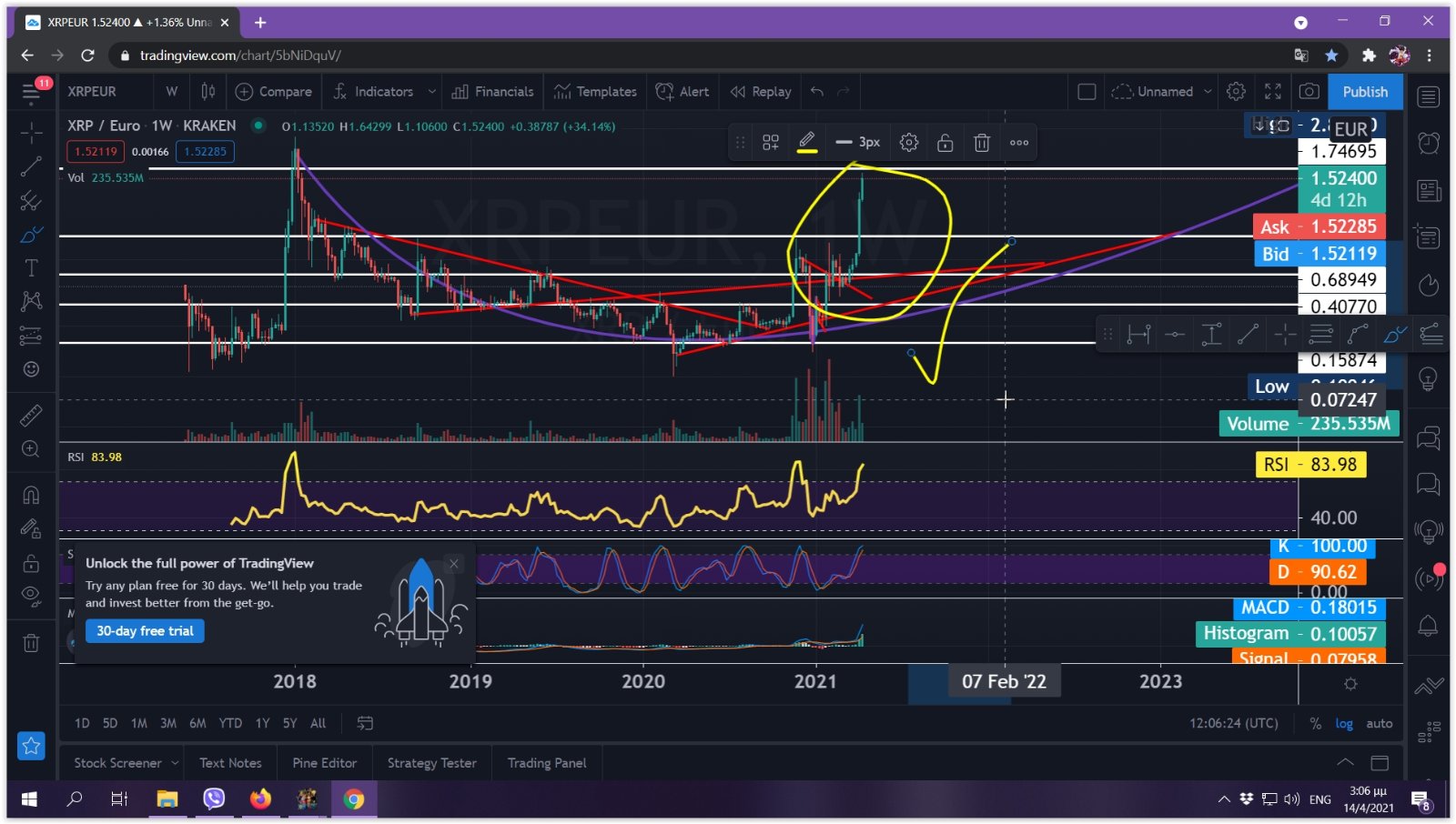Start the 30-day free trial
This screenshot has height=824, width=1456.
pos(146,631)
